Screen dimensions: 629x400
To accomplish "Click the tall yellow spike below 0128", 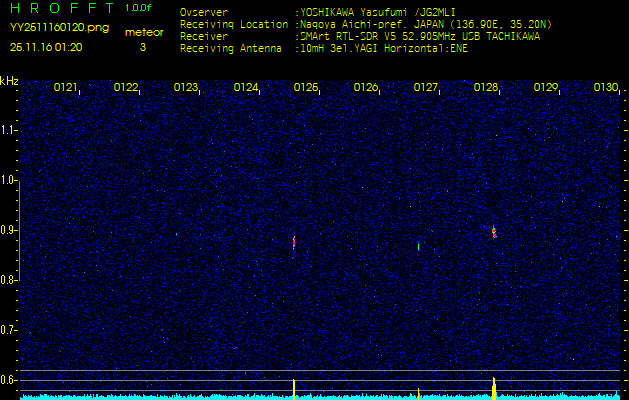I will pyautogui.click(x=494, y=387).
